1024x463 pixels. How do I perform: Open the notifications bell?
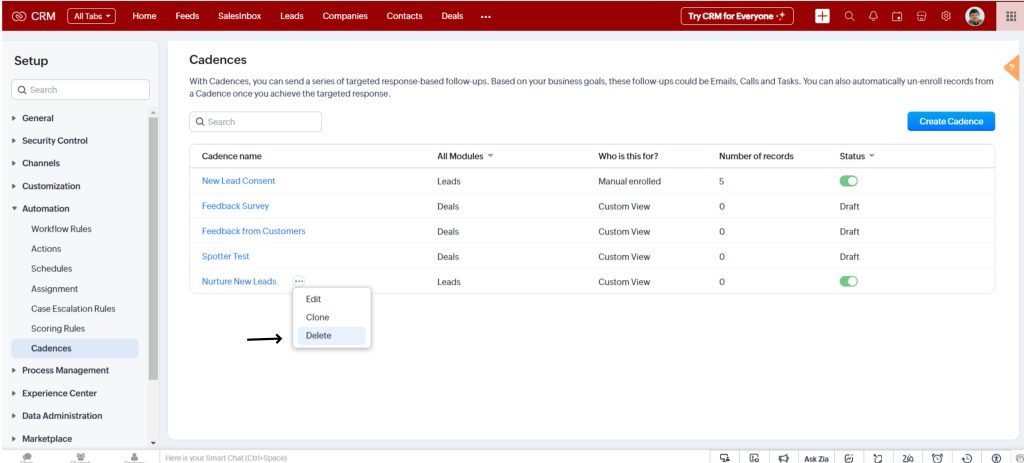pos(871,17)
